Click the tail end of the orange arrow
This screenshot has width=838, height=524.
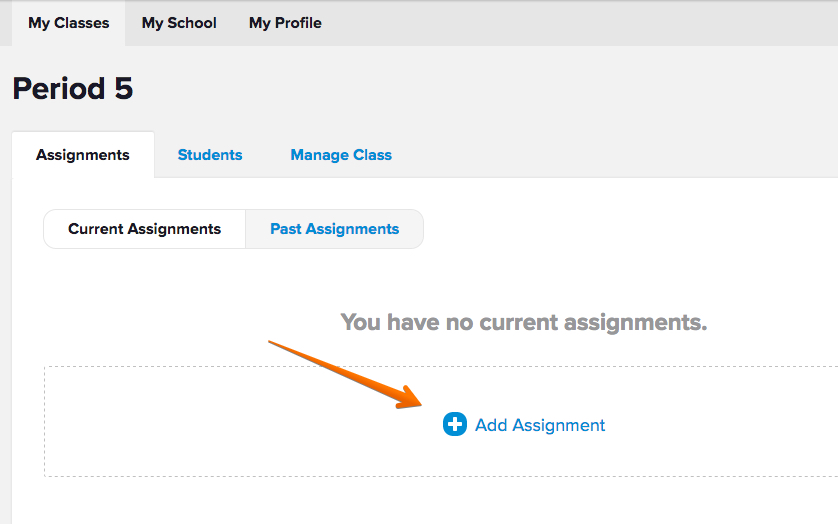[273, 344]
